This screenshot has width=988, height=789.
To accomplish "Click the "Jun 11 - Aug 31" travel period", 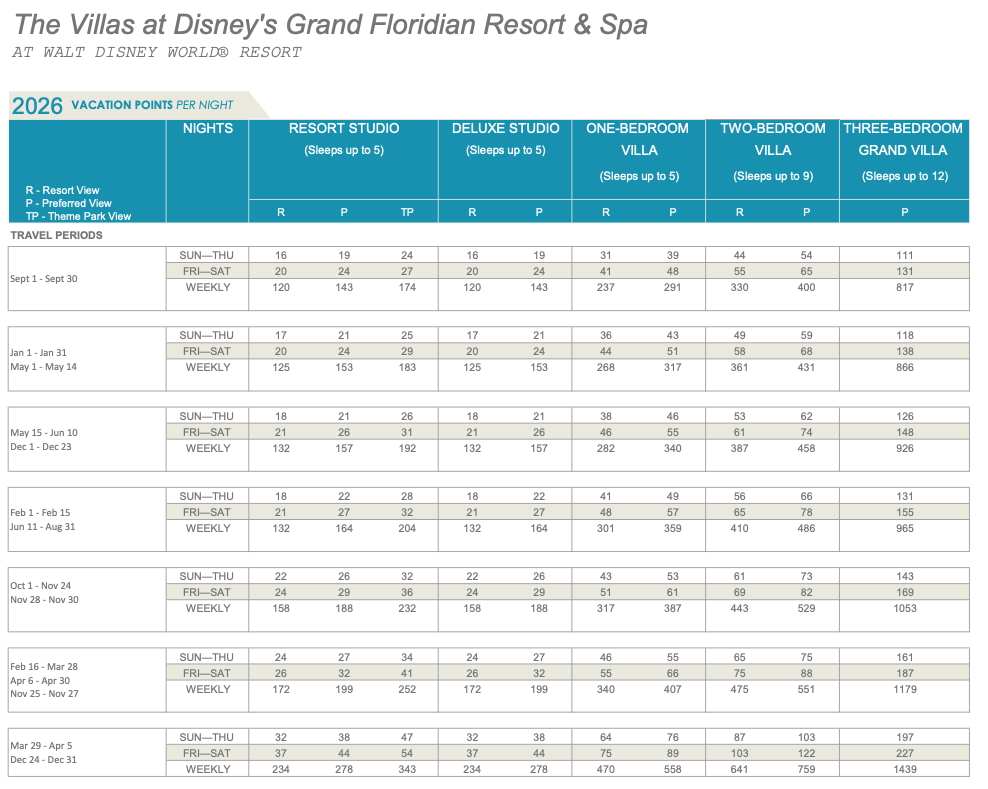I will tap(42, 527).
